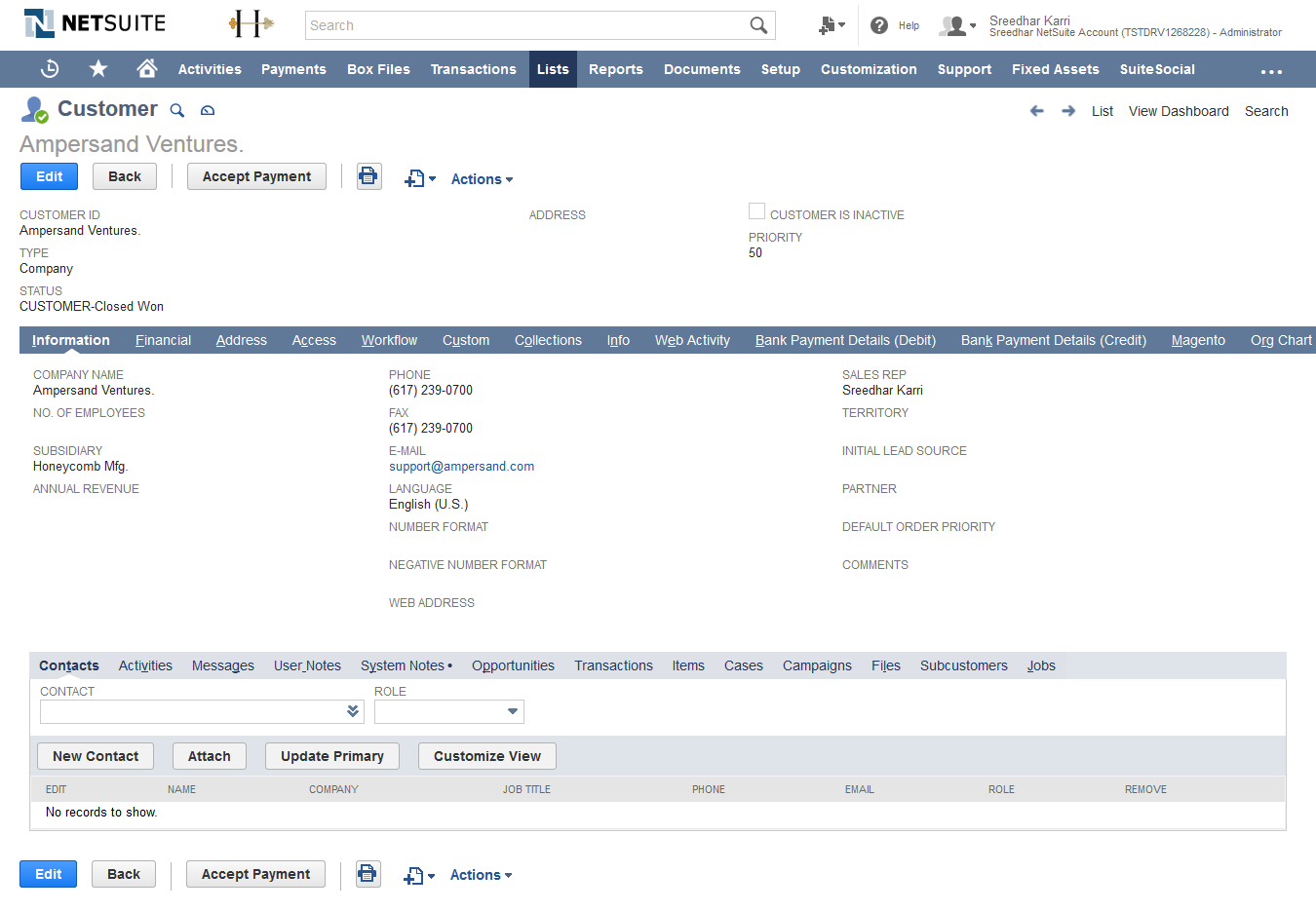Open the bottom New record document icon
The width and height of the screenshot is (1316, 911).
coord(419,876)
